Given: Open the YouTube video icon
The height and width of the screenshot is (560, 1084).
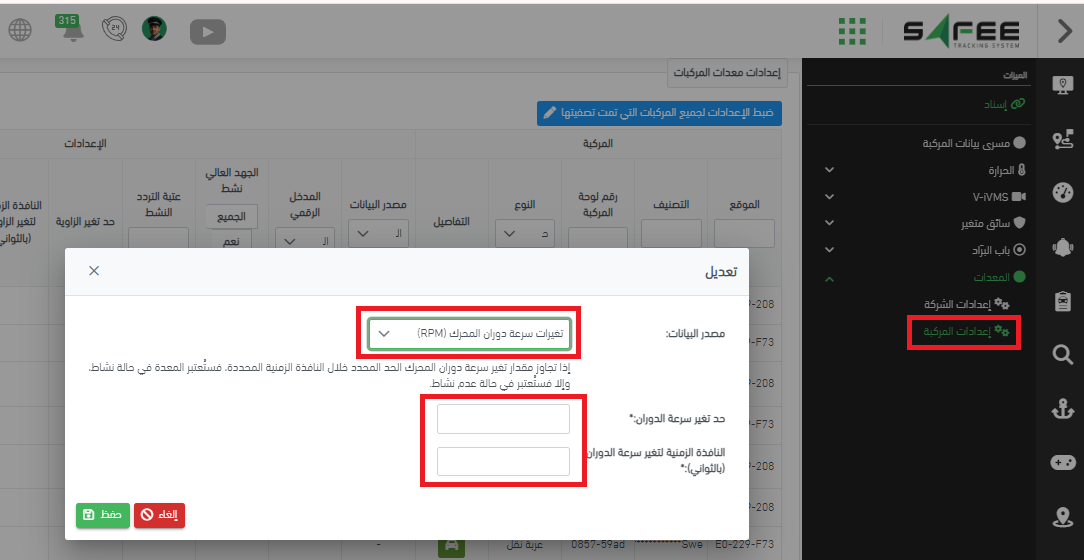Looking at the screenshot, I should [x=207, y=31].
